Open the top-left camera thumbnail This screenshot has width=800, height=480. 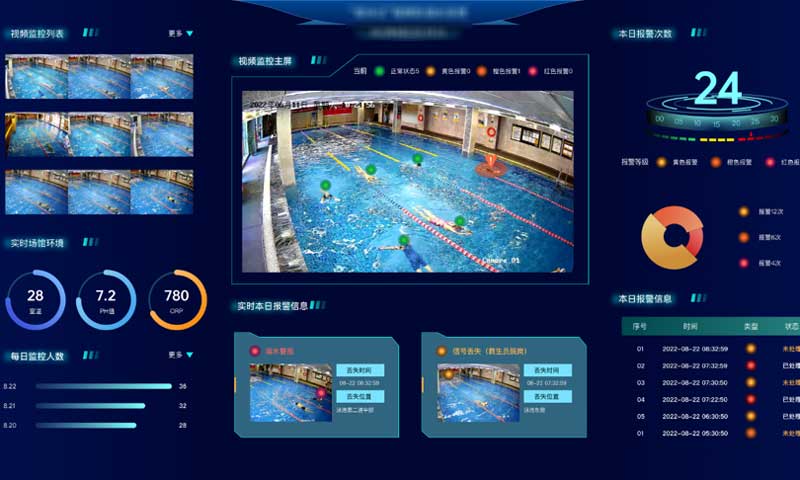click(36, 77)
